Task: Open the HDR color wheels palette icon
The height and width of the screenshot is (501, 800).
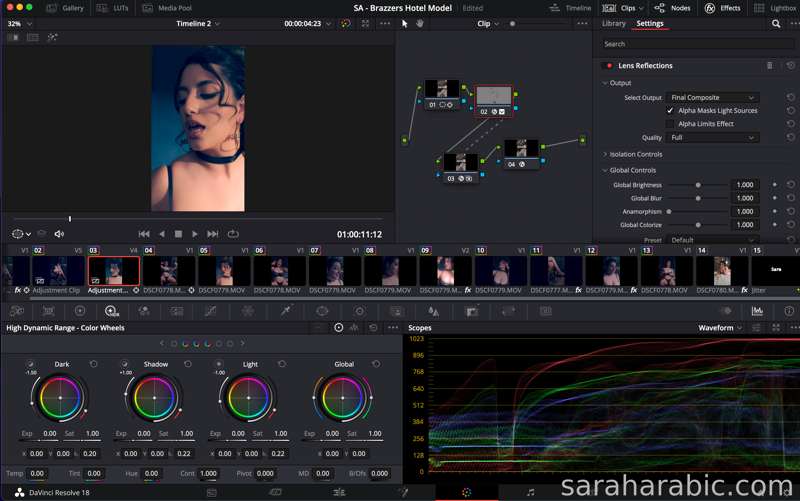Action: [x=111, y=311]
